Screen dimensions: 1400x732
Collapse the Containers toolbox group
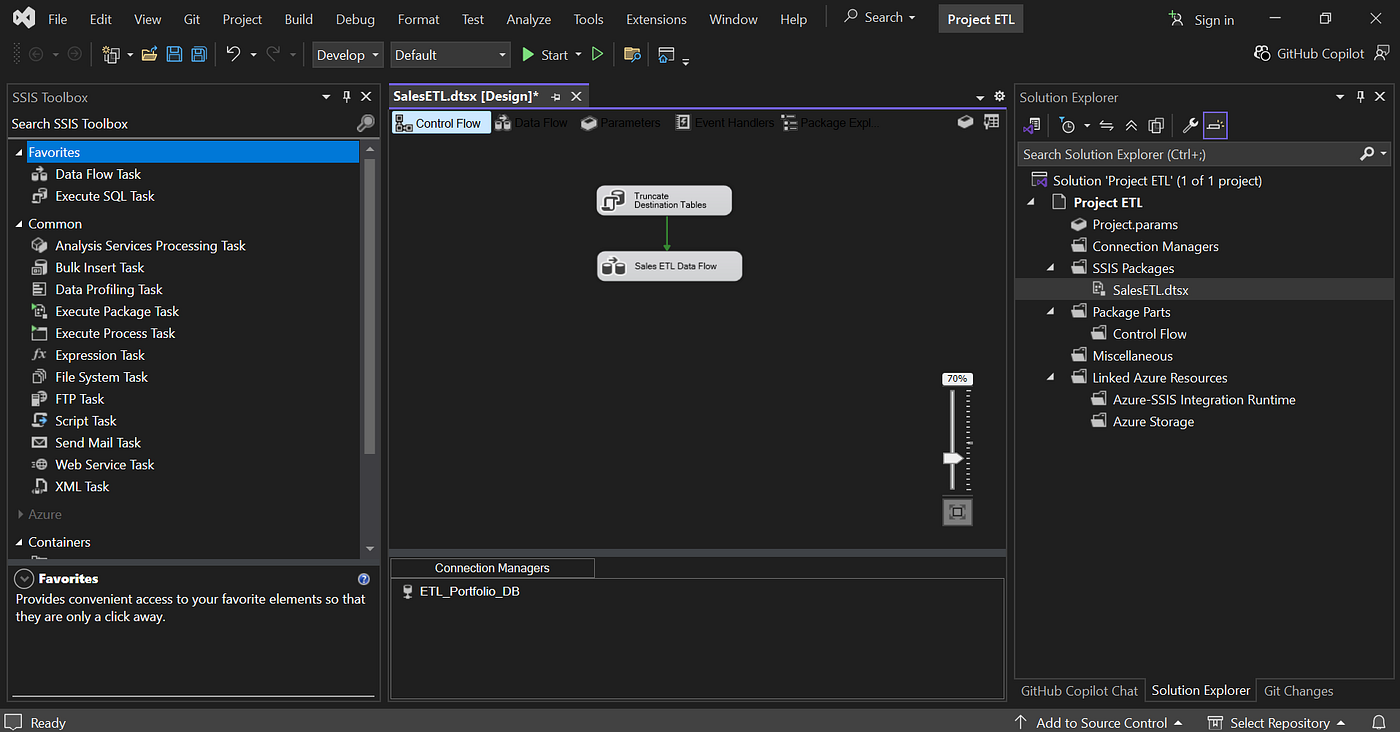tap(19, 542)
